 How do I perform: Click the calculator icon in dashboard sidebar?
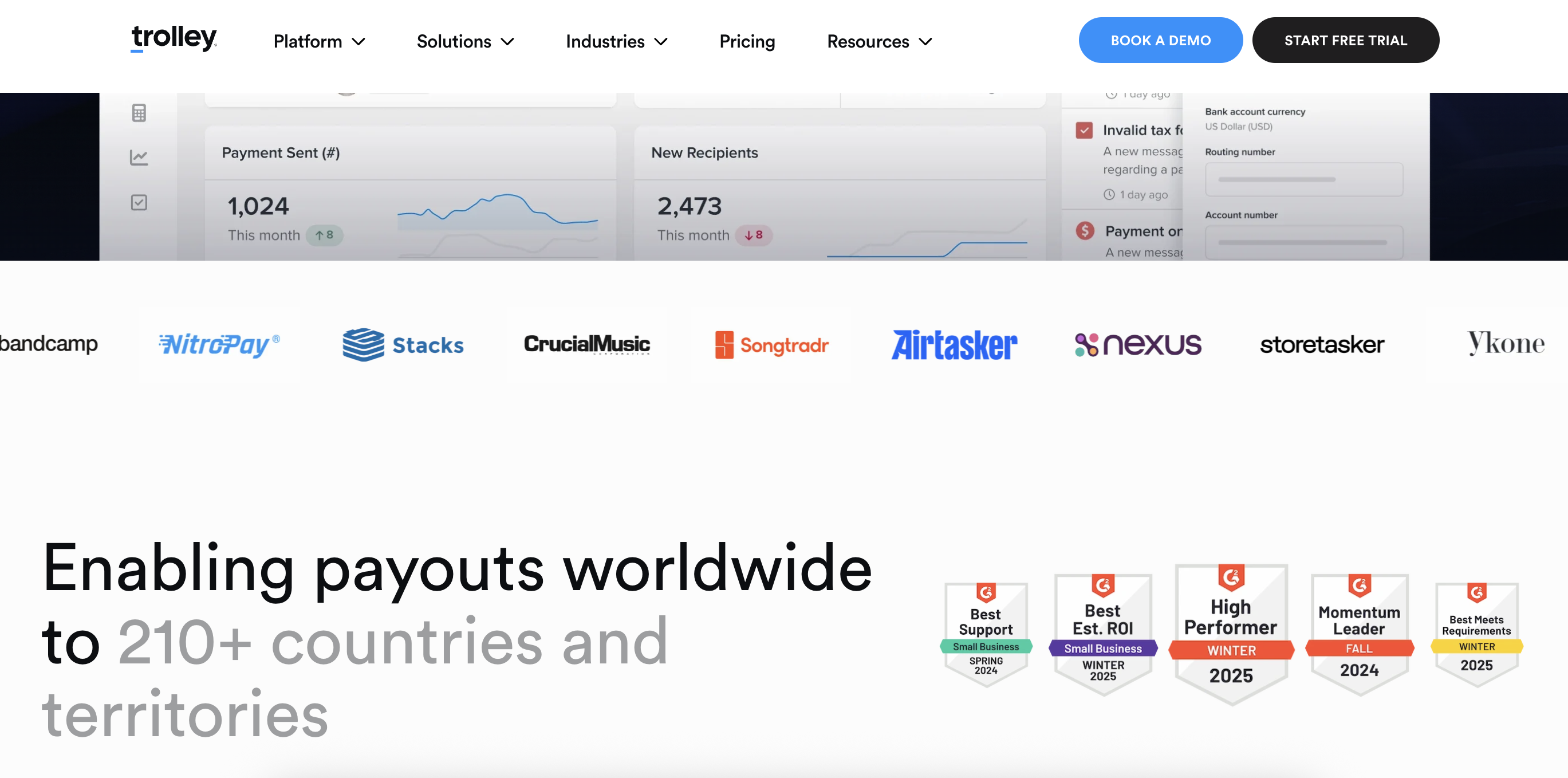[x=139, y=113]
